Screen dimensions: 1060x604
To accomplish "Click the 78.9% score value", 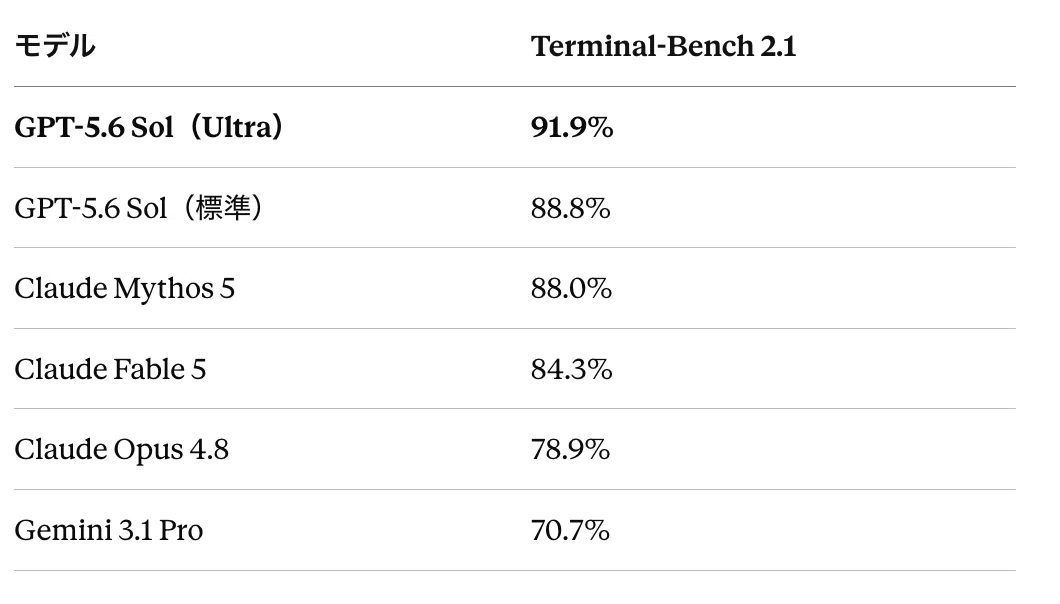I will pyautogui.click(x=571, y=449).
